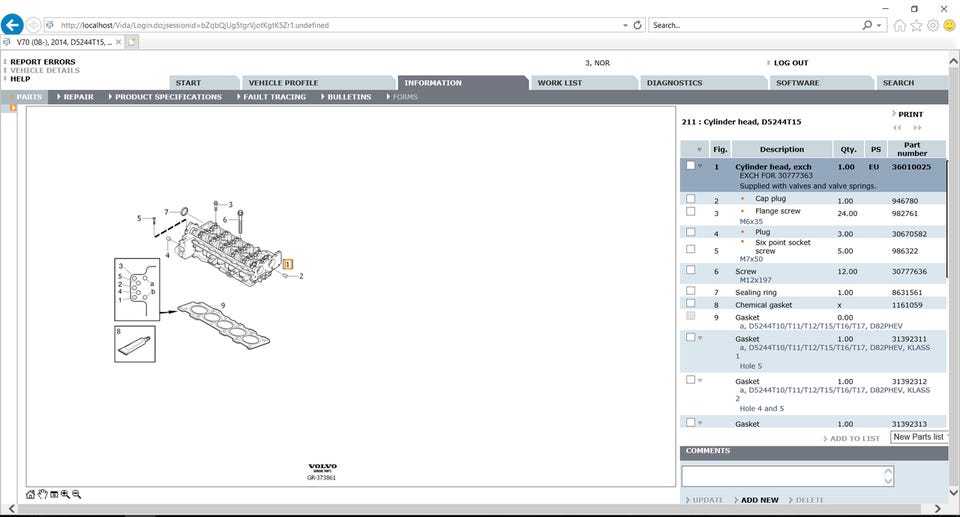Expand arrow beside Gasket 31392312
The width and height of the screenshot is (960, 517).
pos(700,380)
